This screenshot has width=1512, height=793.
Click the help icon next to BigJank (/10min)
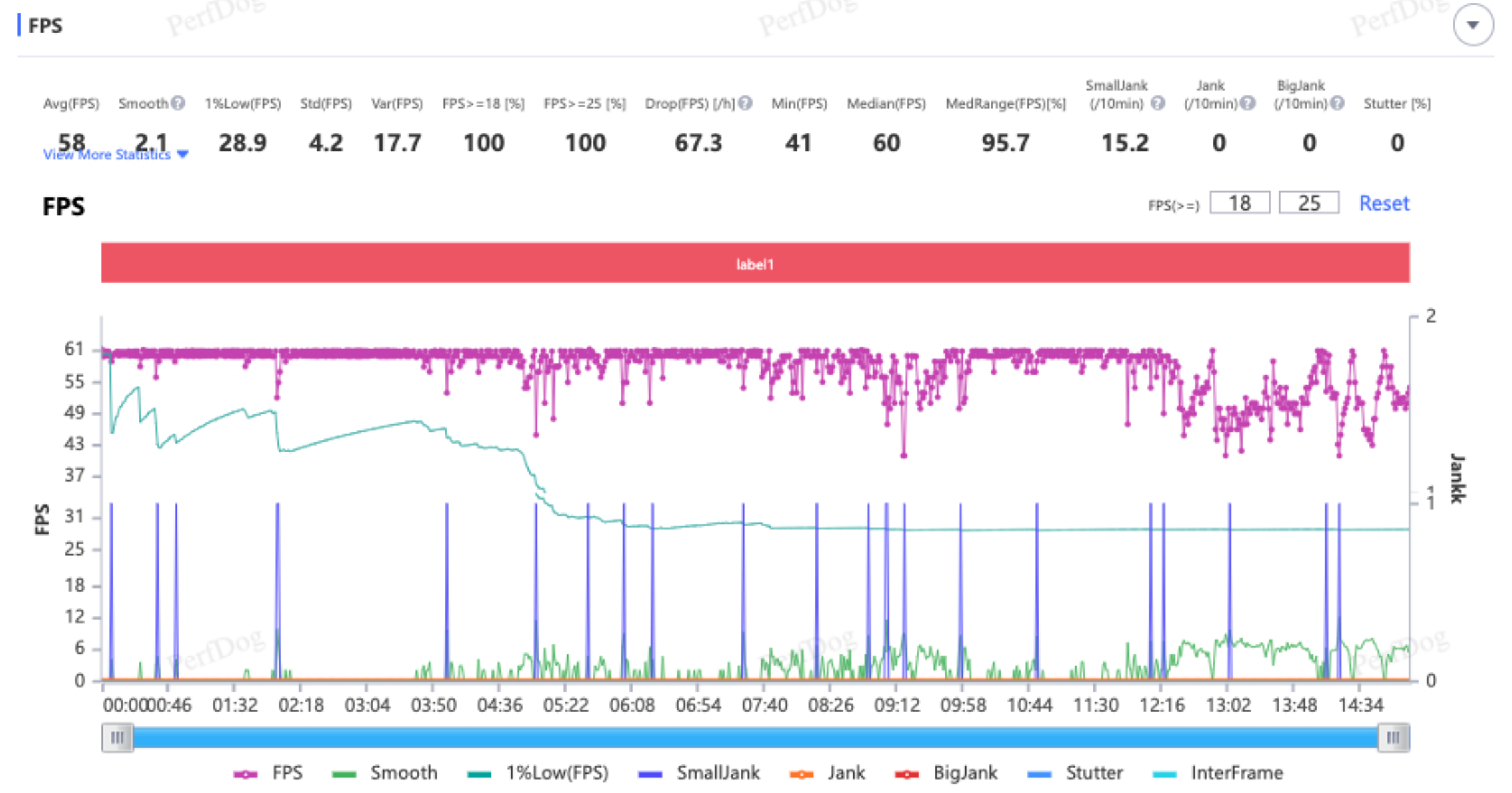[1337, 103]
